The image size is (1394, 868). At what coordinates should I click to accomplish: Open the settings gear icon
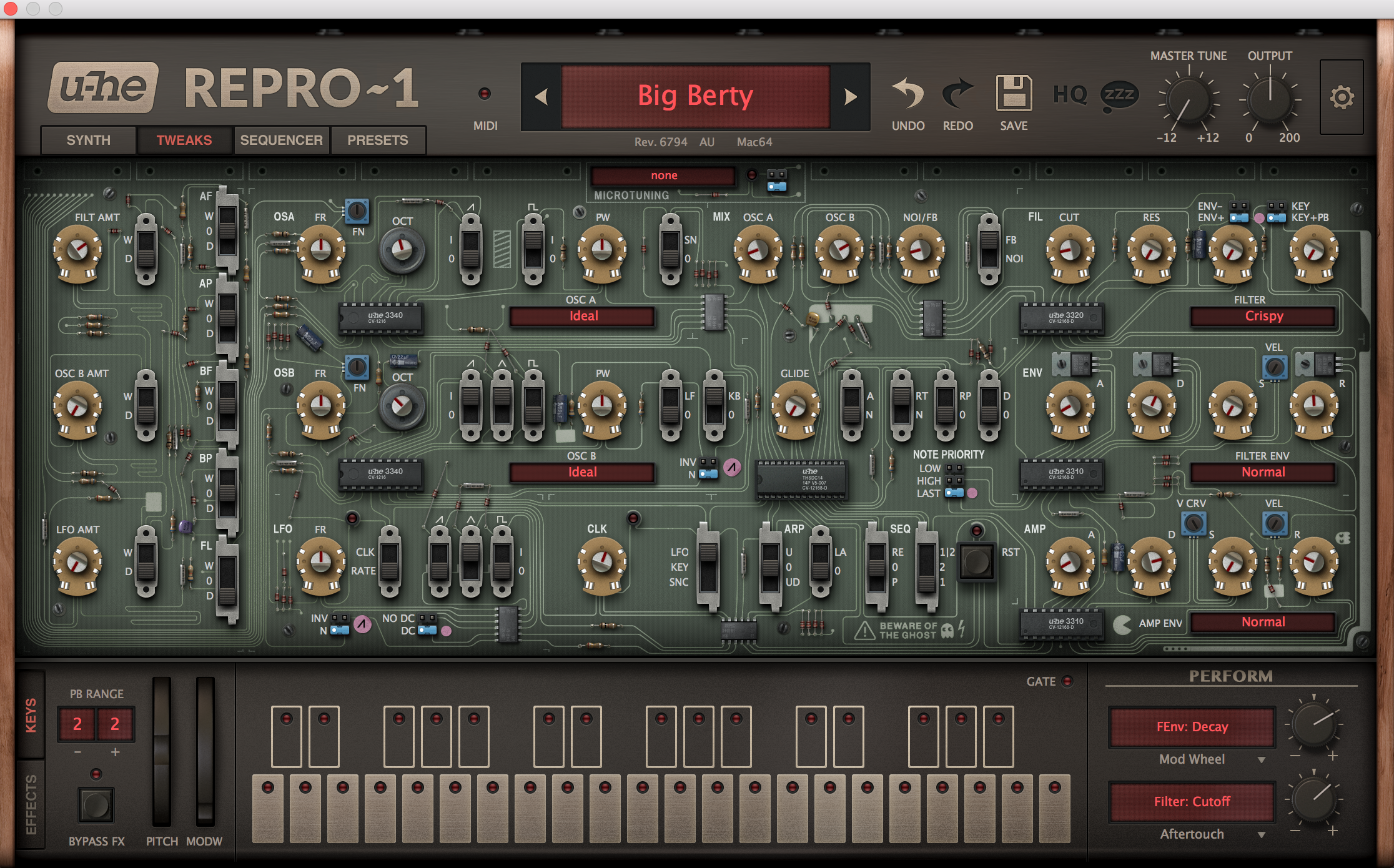[x=1342, y=97]
